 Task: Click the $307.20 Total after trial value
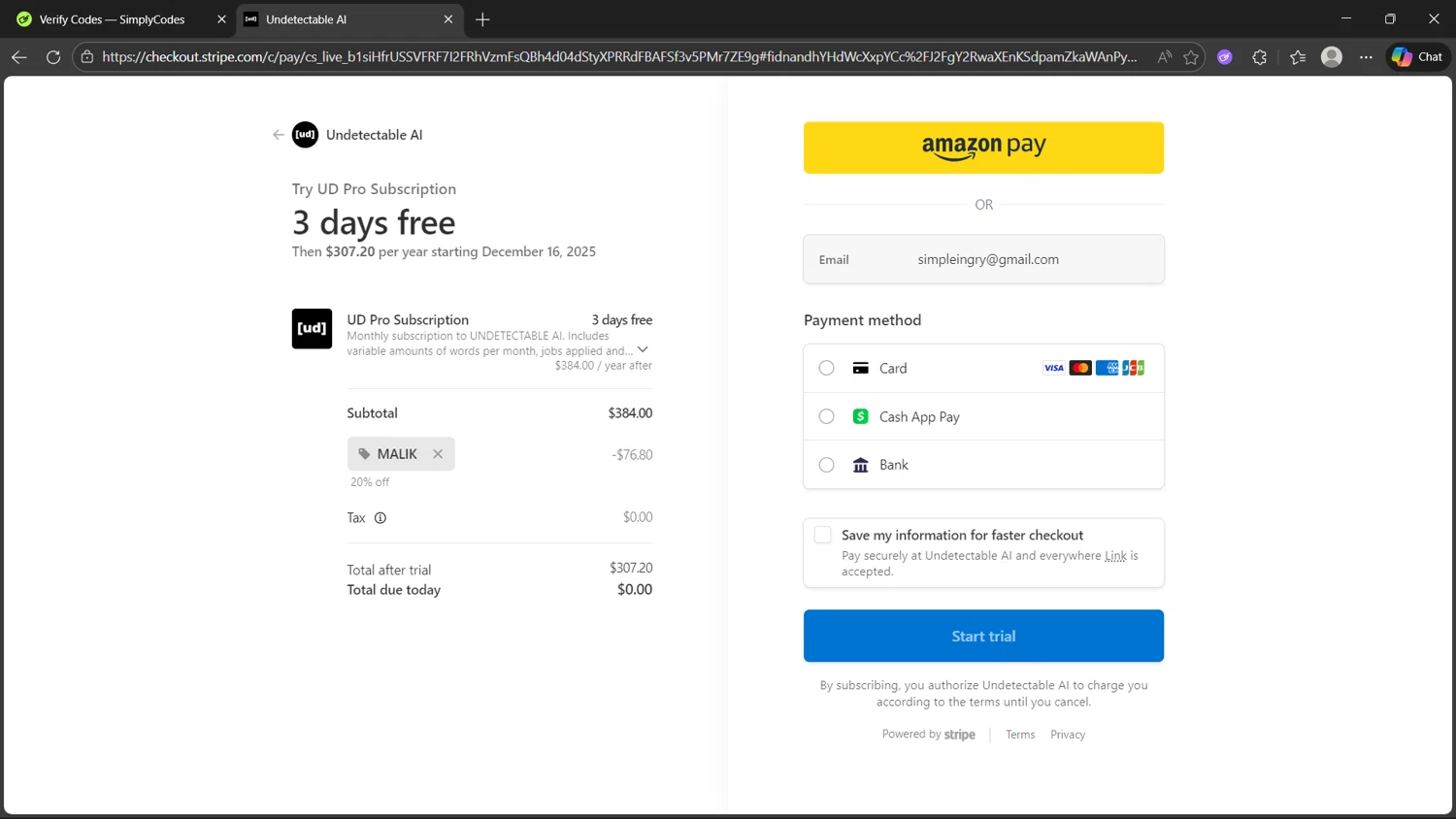[x=631, y=568]
